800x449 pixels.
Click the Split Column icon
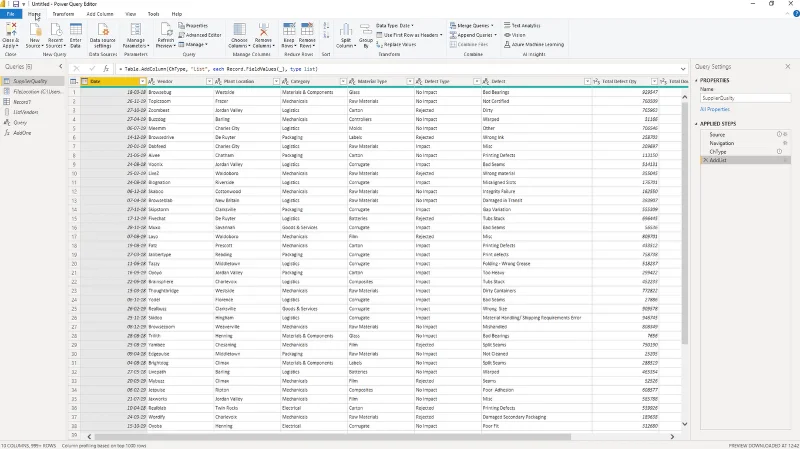click(x=346, y=30)
